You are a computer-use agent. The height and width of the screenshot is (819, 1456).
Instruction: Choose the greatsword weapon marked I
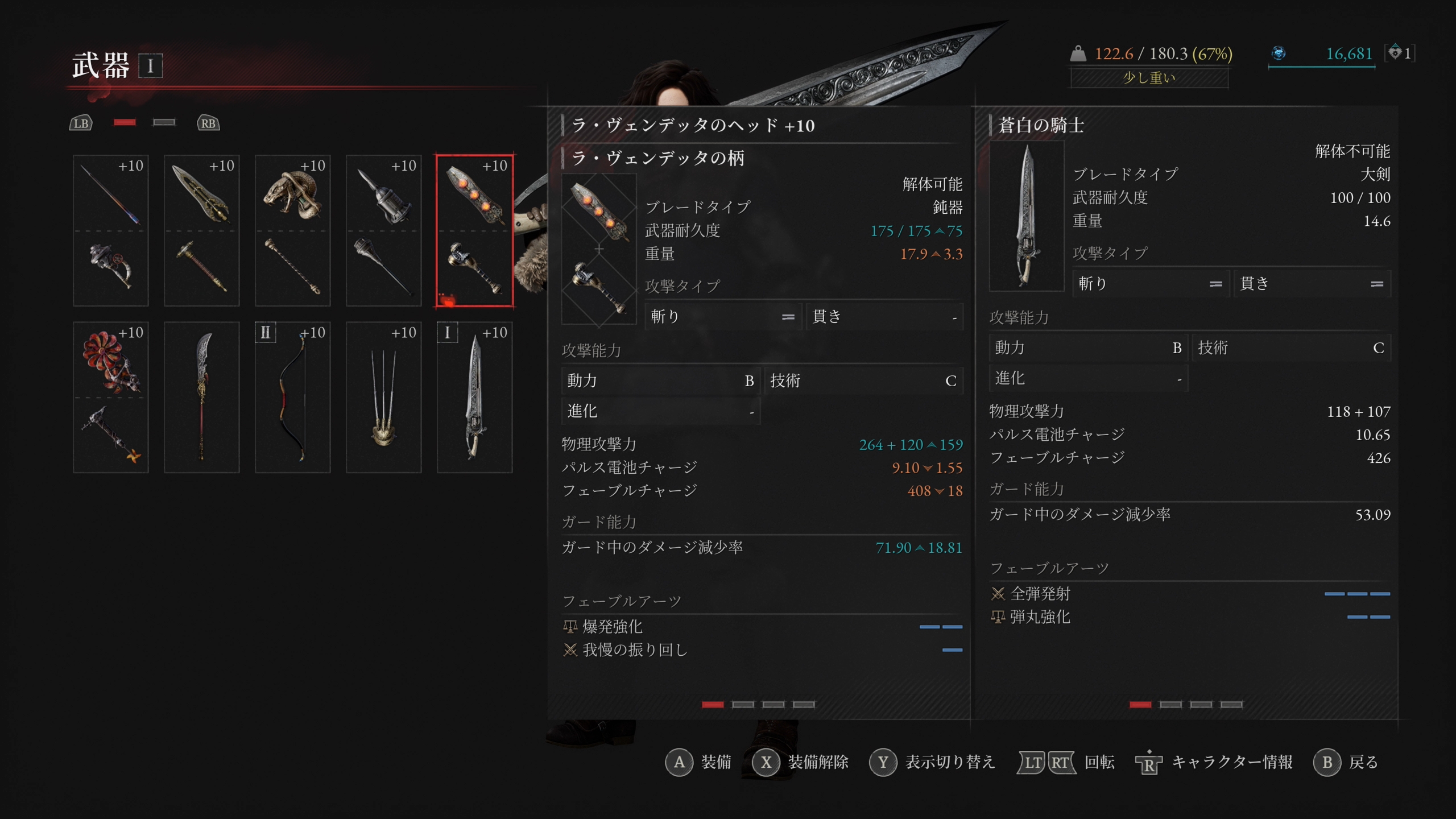pos(474,397)
